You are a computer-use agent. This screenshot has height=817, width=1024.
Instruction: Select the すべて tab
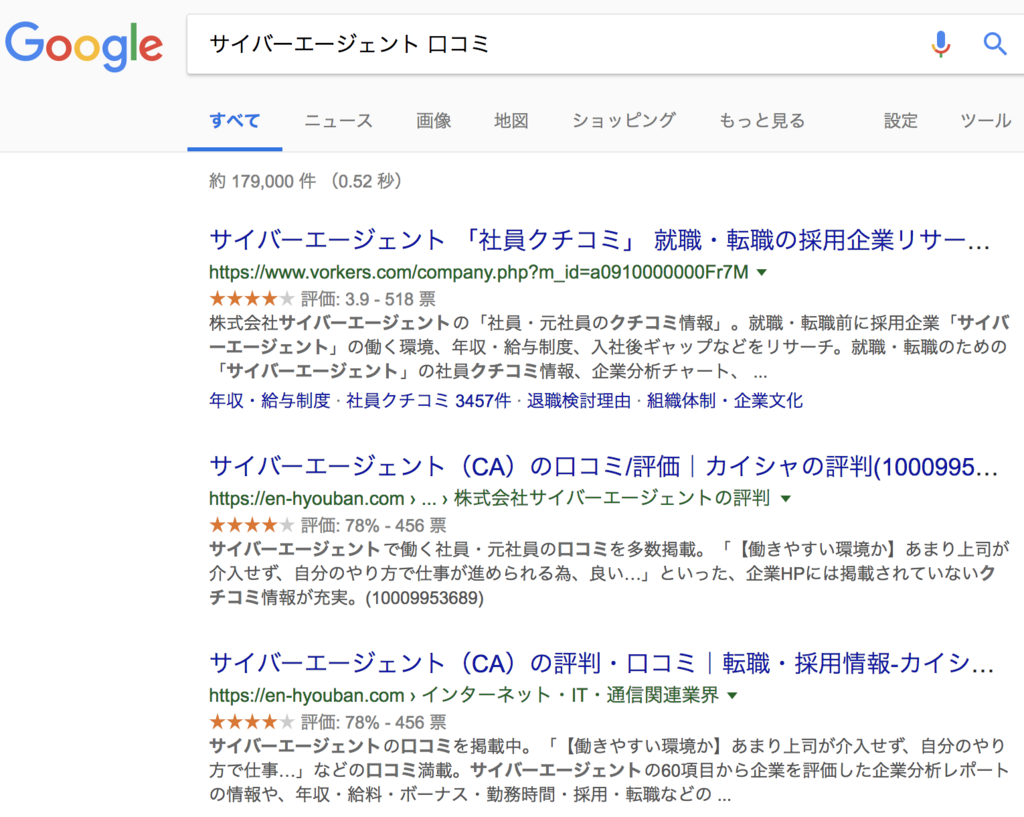(234, 121)
